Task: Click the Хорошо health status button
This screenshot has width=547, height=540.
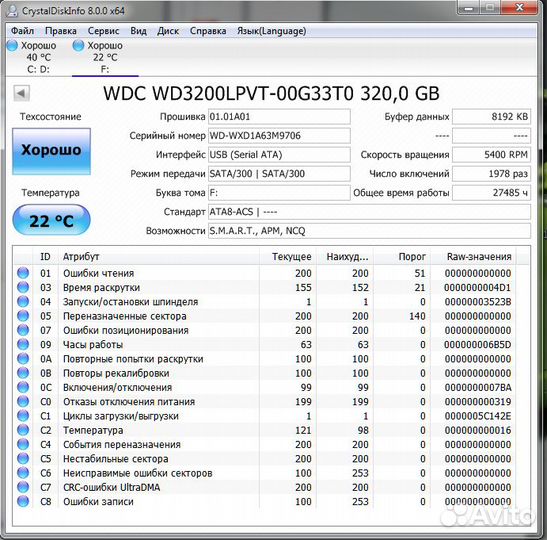Action: (52, 151)
